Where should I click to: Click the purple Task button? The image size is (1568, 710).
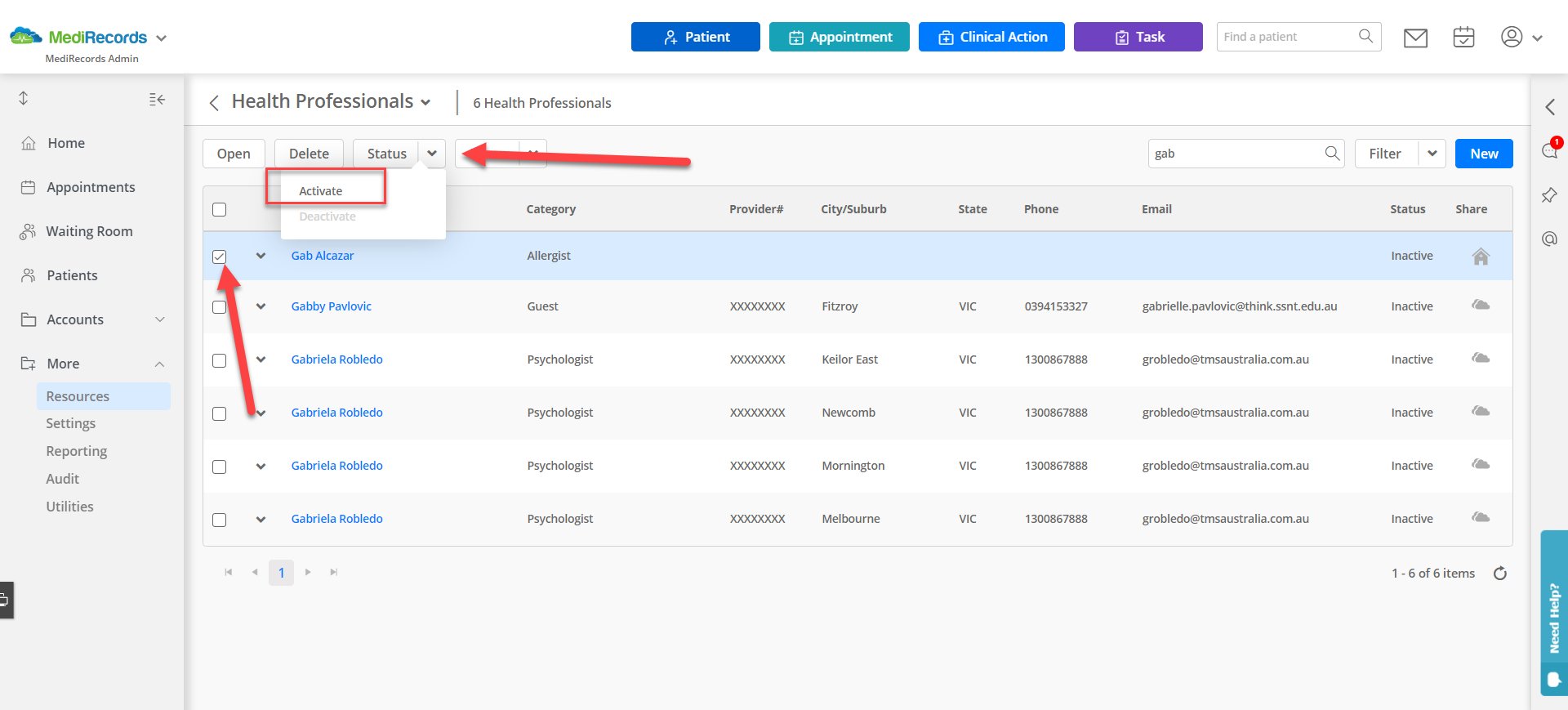tap(1138, 37)
